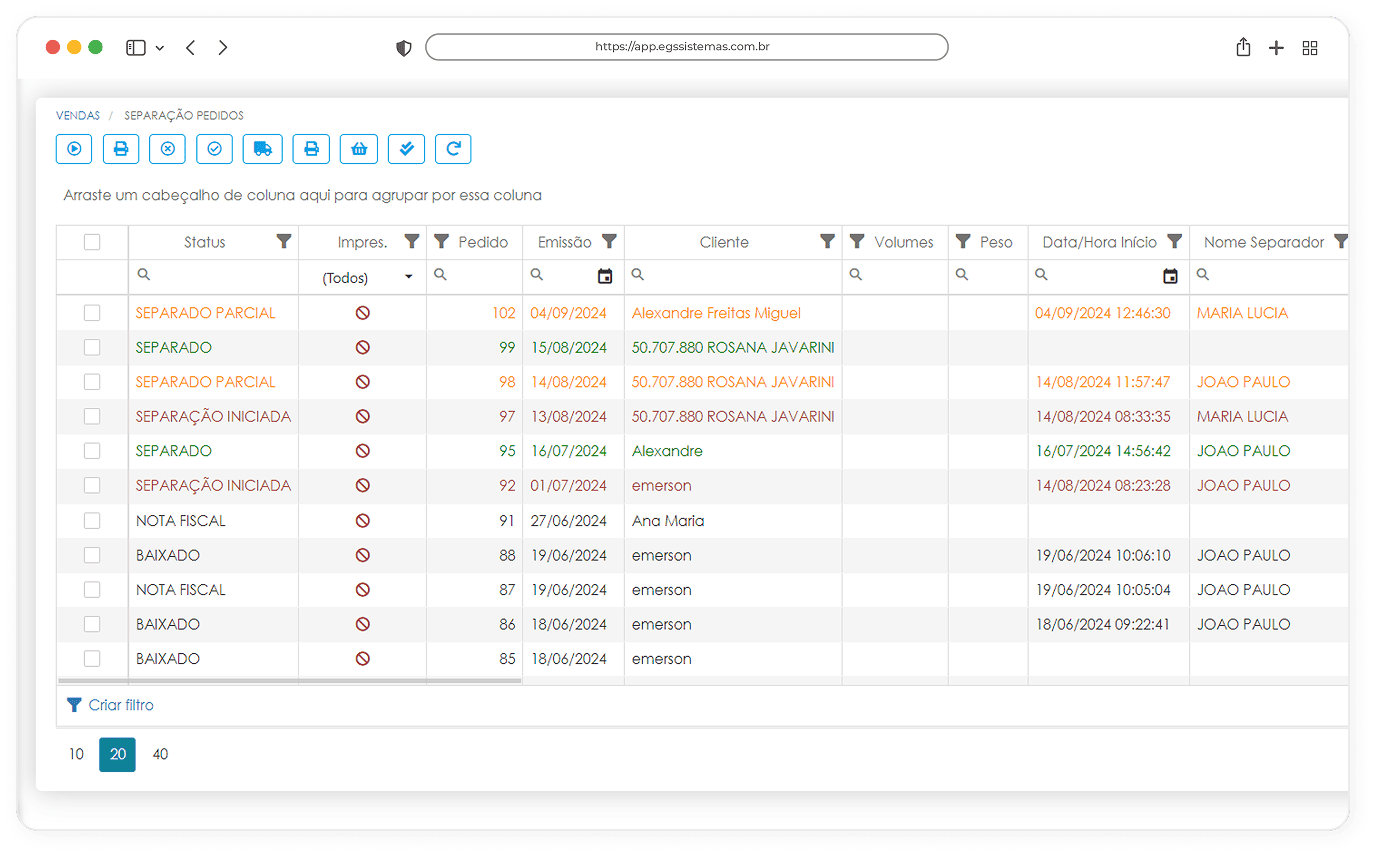Set page size to 40

160,754
